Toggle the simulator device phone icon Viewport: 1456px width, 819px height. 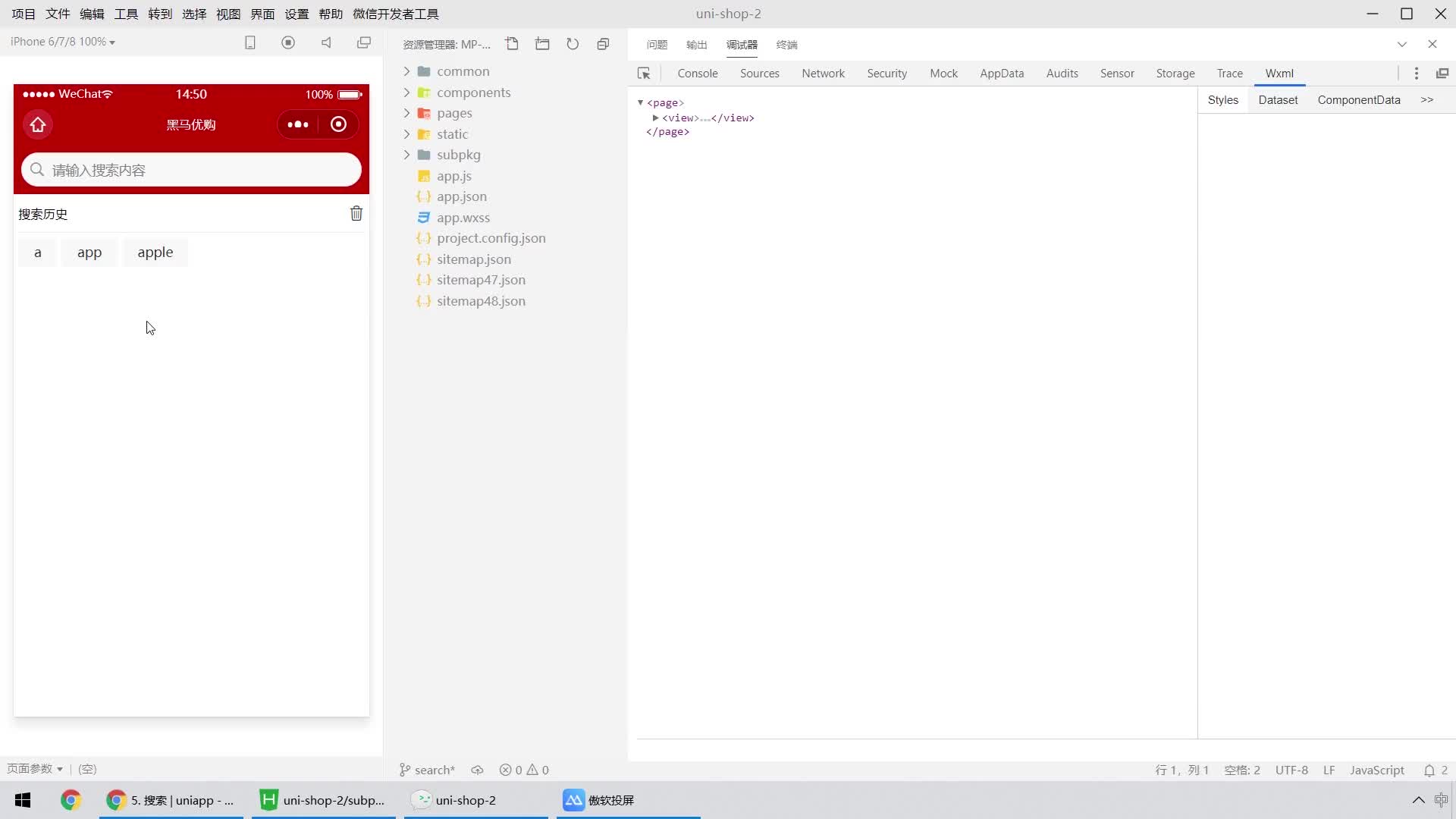(250, 42)
